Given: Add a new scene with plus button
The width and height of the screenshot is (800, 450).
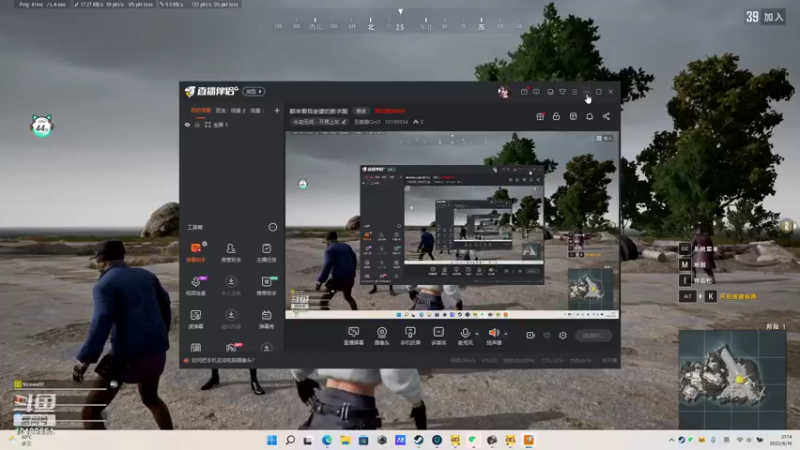Looking at the screenshot, I should click(277, 110).
